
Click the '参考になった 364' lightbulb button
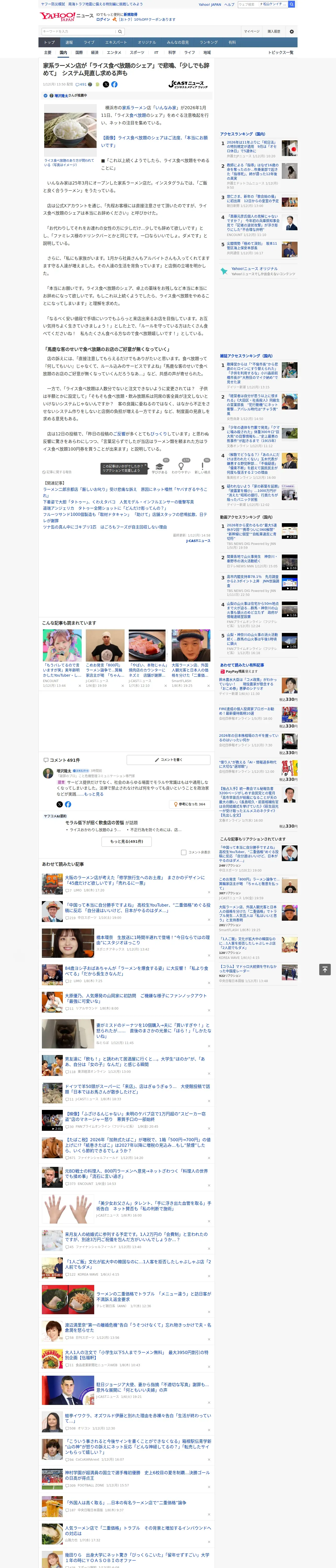190,804
